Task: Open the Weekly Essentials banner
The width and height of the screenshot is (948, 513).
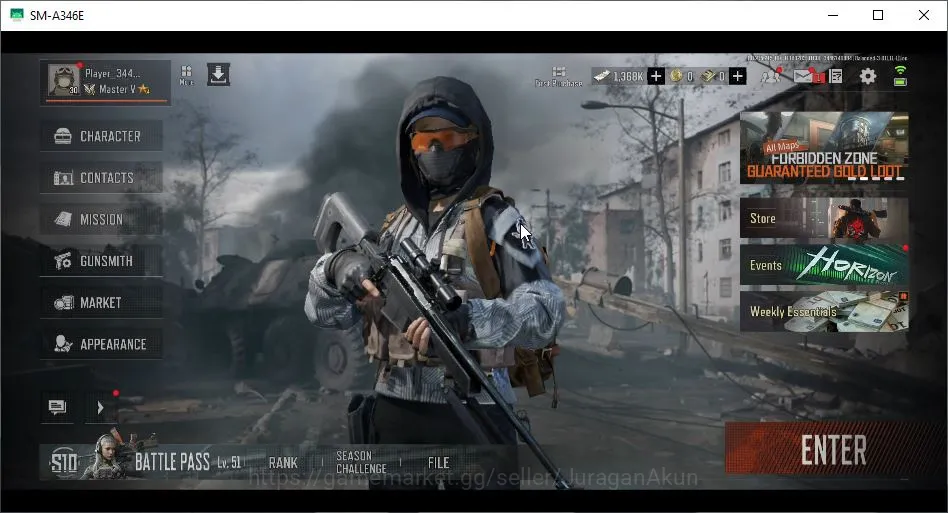Action: coord(824,312)
